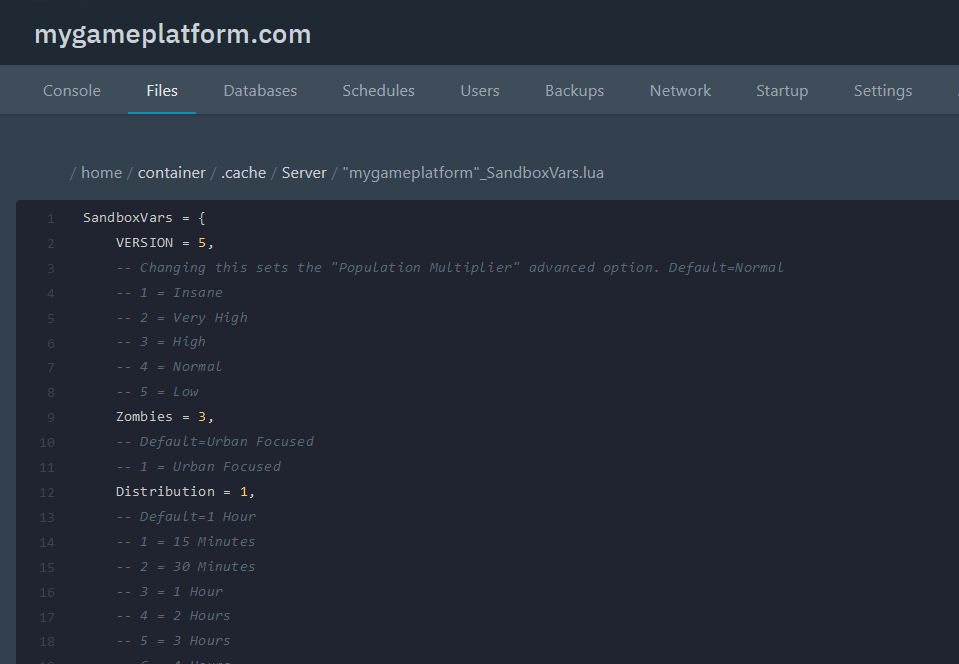Screen dimensions: 959x664
Task: Switch to the Network tab
Action: click(680, 90)
